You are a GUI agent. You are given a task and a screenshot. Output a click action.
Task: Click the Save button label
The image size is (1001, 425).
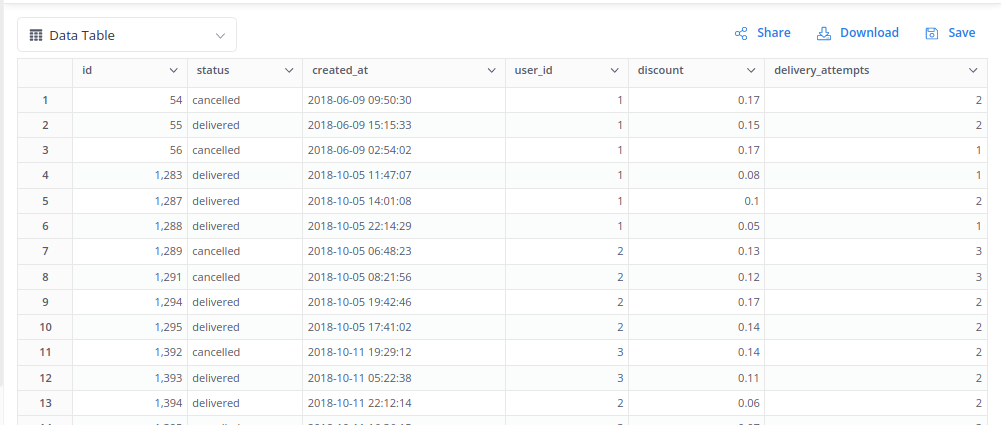(961, 33)
